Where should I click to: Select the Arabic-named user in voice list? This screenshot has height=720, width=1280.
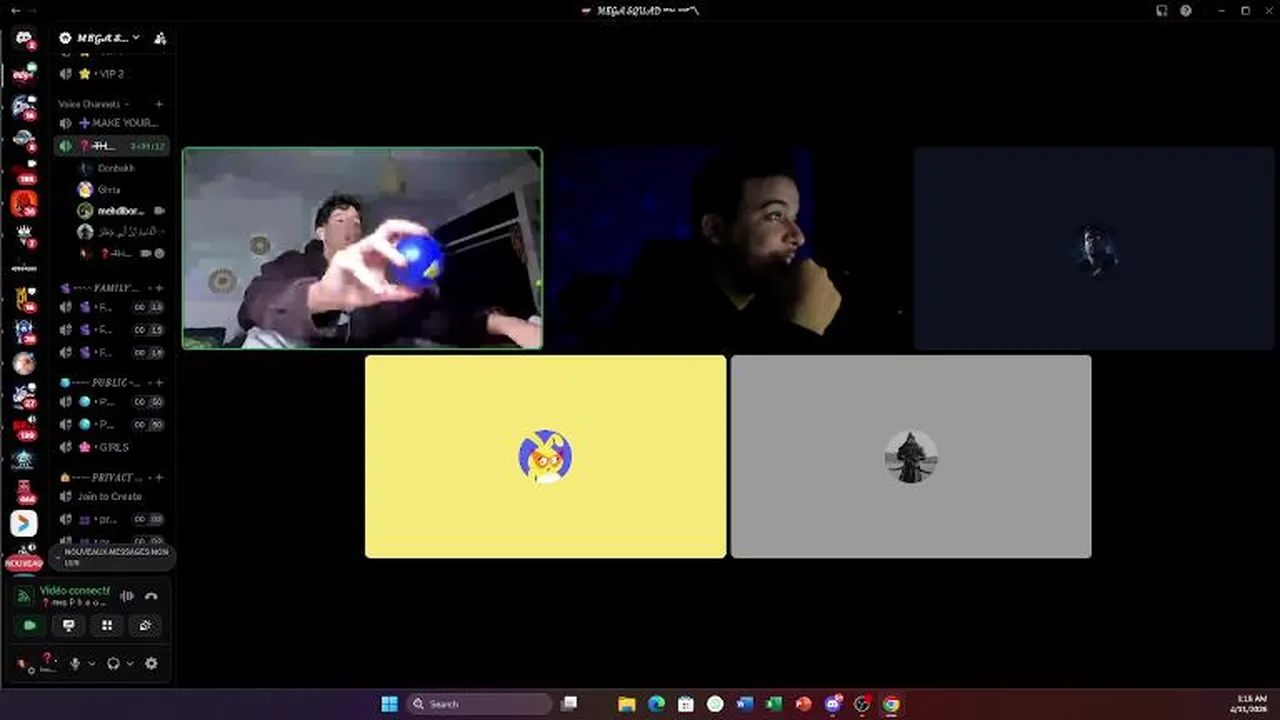tap(120, 232)
